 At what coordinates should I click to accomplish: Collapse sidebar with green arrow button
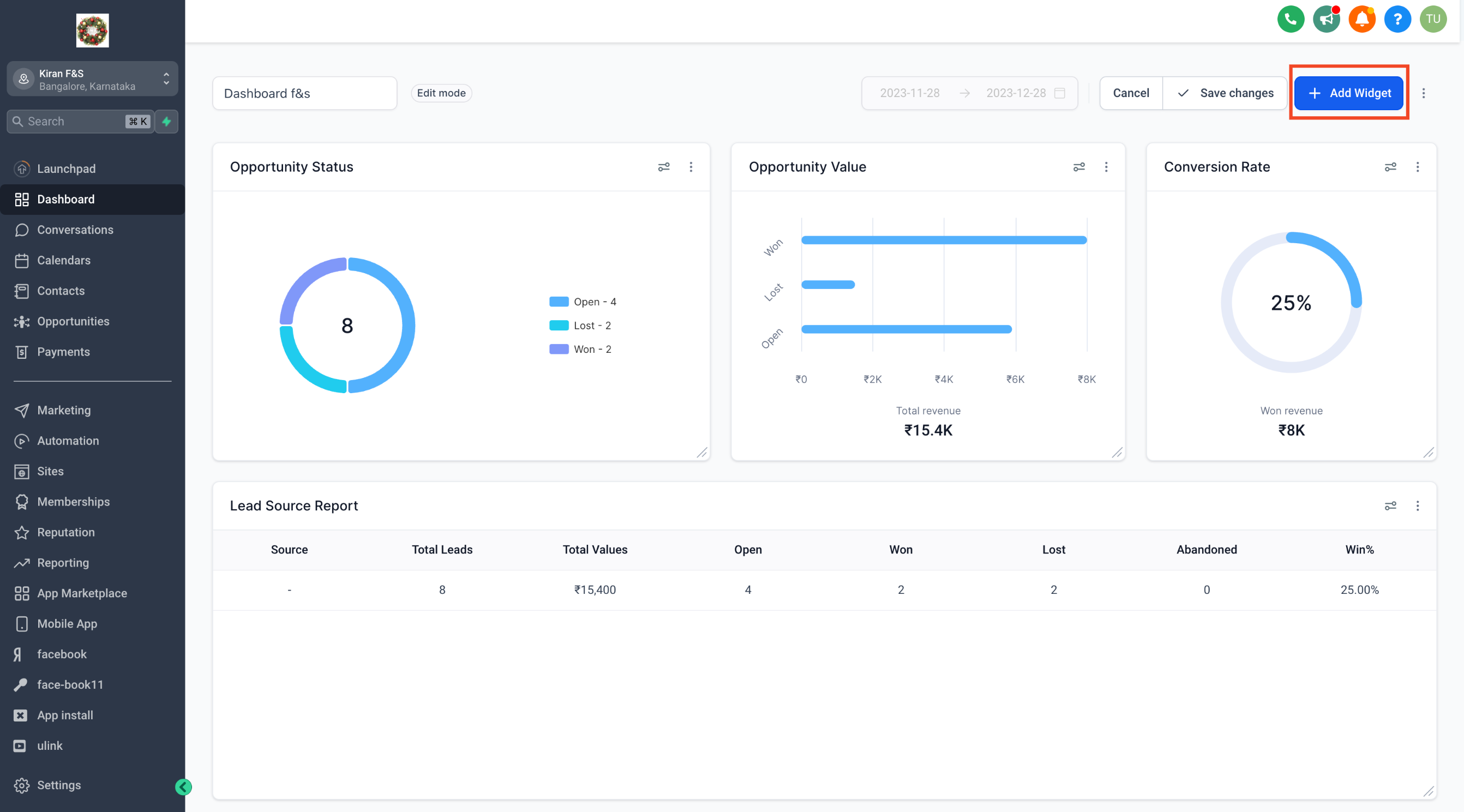point(183,787)
